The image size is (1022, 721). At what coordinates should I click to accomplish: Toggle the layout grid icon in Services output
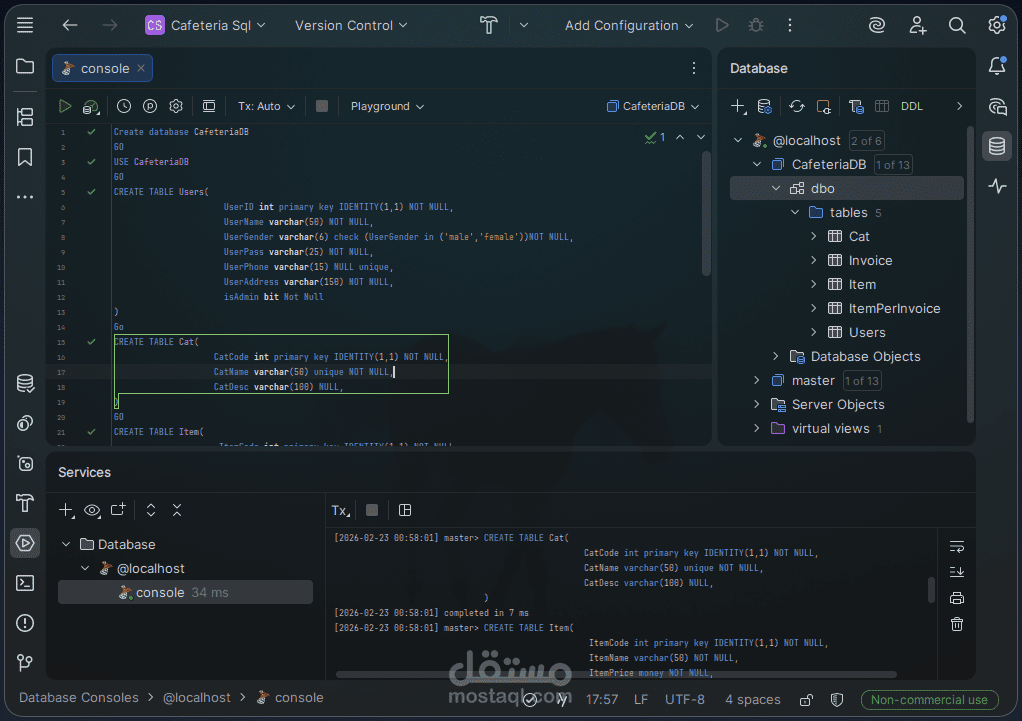(x=405, y=510)
